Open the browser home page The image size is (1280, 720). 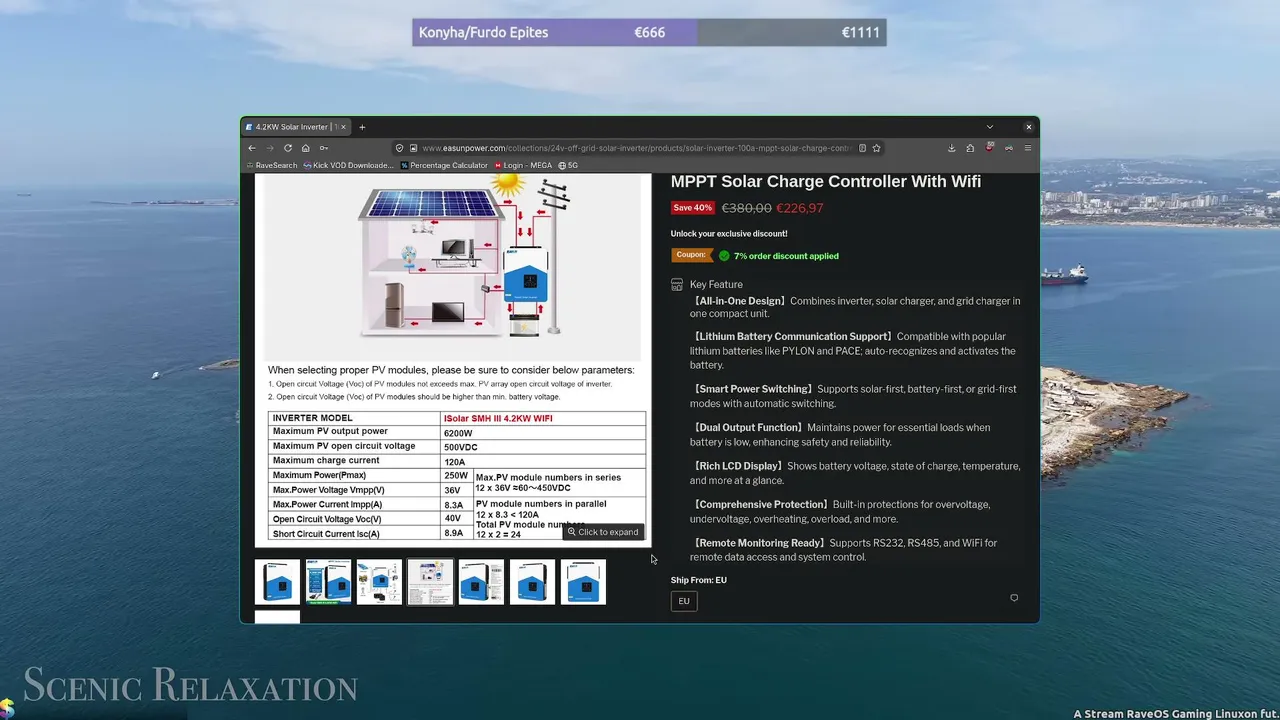[306, 148]
